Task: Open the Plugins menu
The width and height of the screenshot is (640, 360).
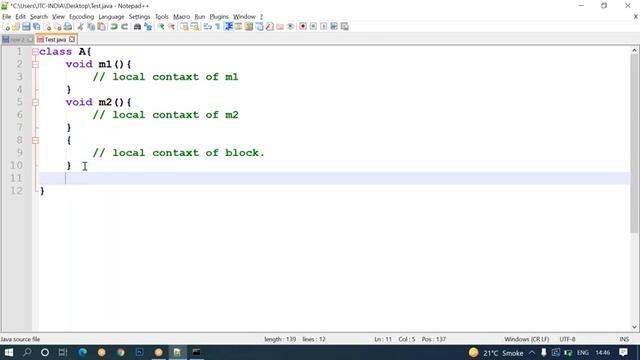Action: point(219,17)
